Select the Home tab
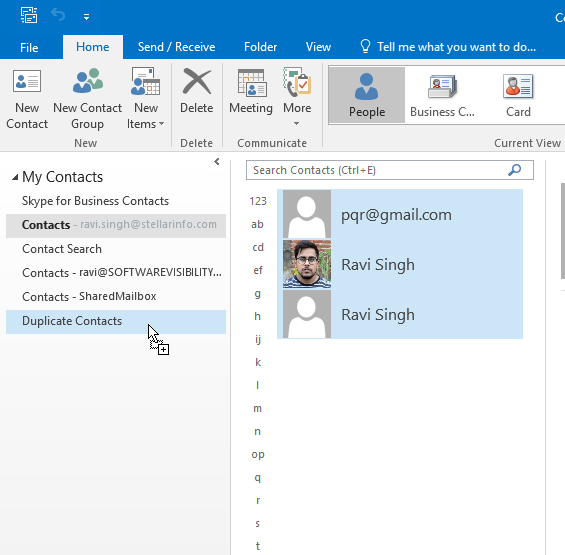This screenshot has height=555, width=565. pyautogui.click(x=93, y=47)
